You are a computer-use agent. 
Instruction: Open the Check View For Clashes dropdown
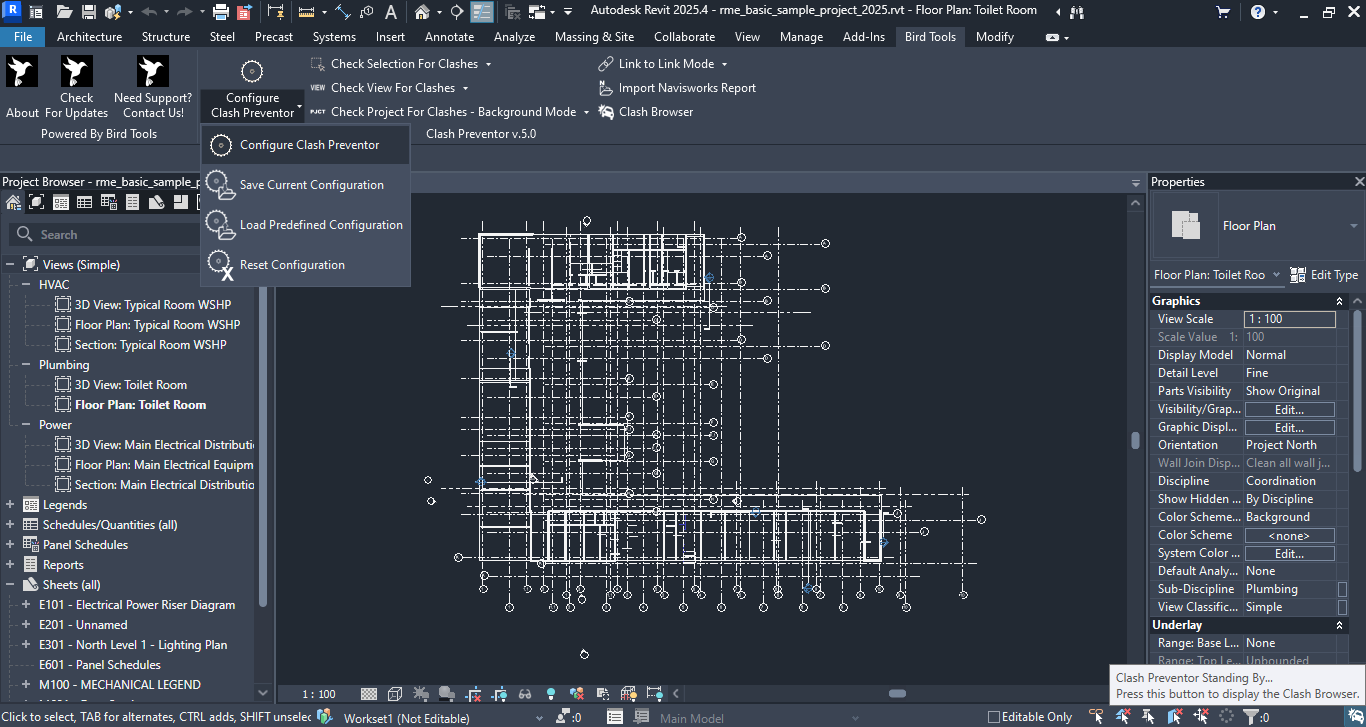(x=465, y=88)
